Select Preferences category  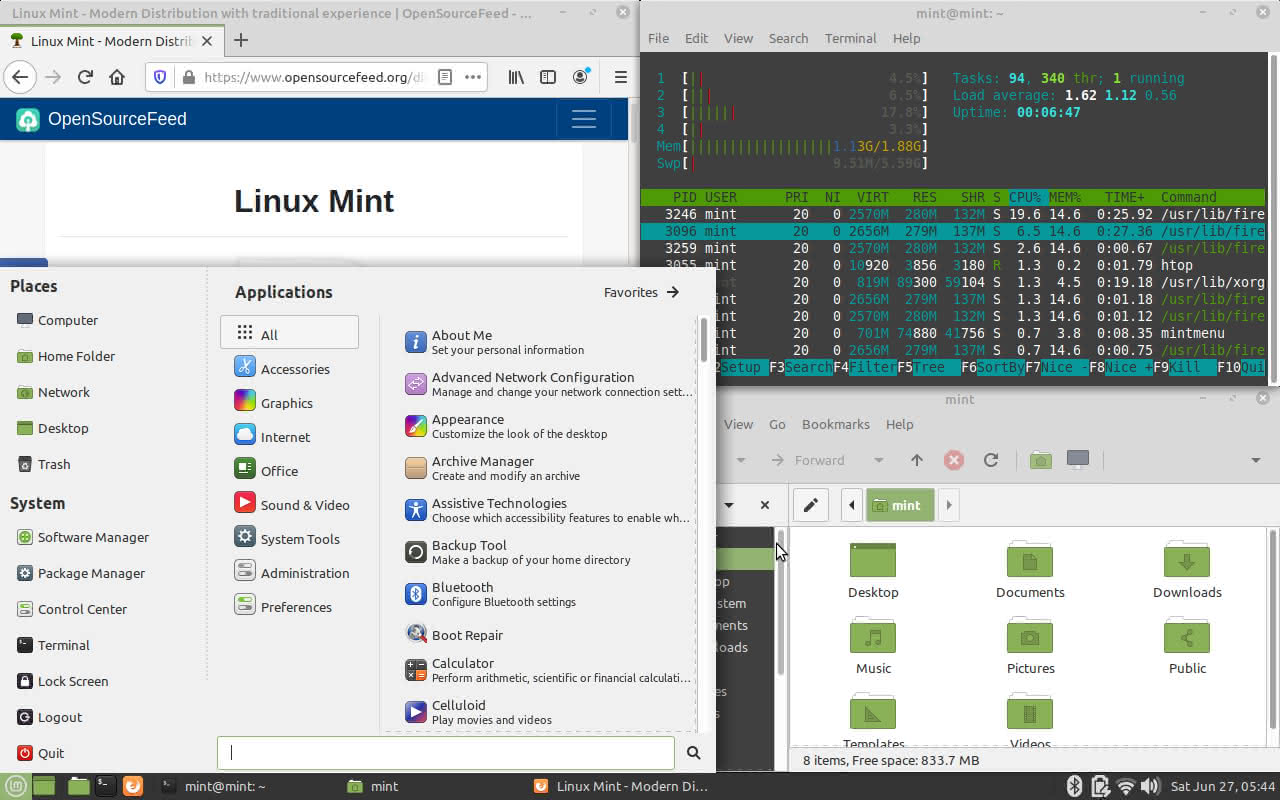(x=289, y=606)
